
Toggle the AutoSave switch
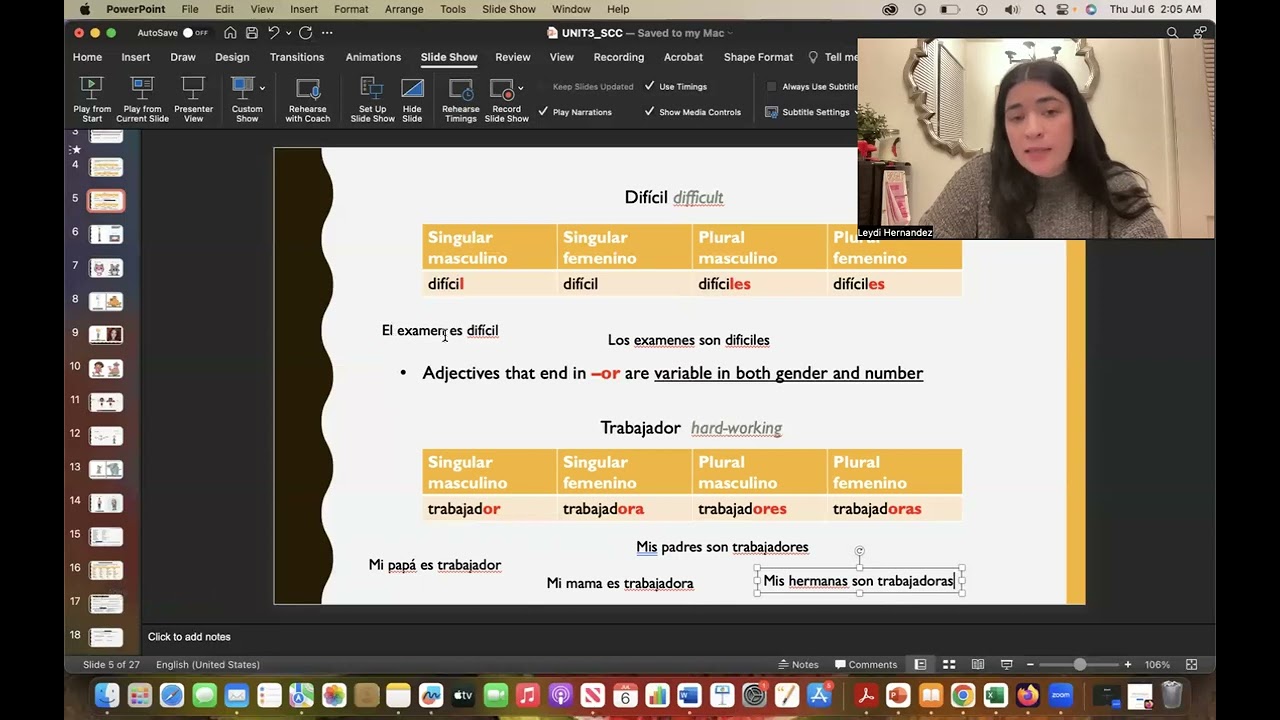pos(195,33)
